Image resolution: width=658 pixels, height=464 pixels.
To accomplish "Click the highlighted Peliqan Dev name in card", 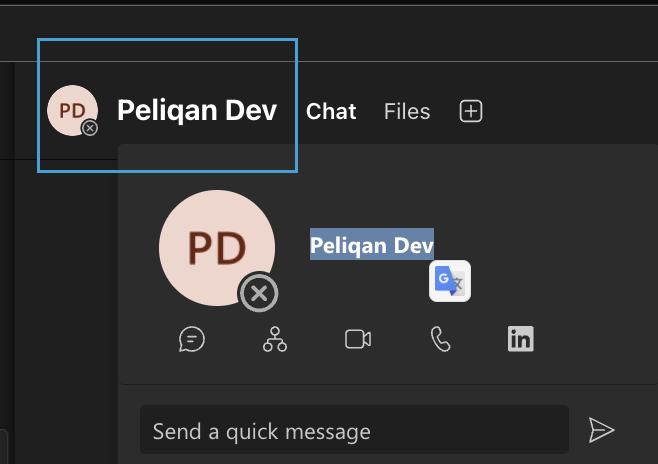I will pyautogui.click(x=372, y=244).
